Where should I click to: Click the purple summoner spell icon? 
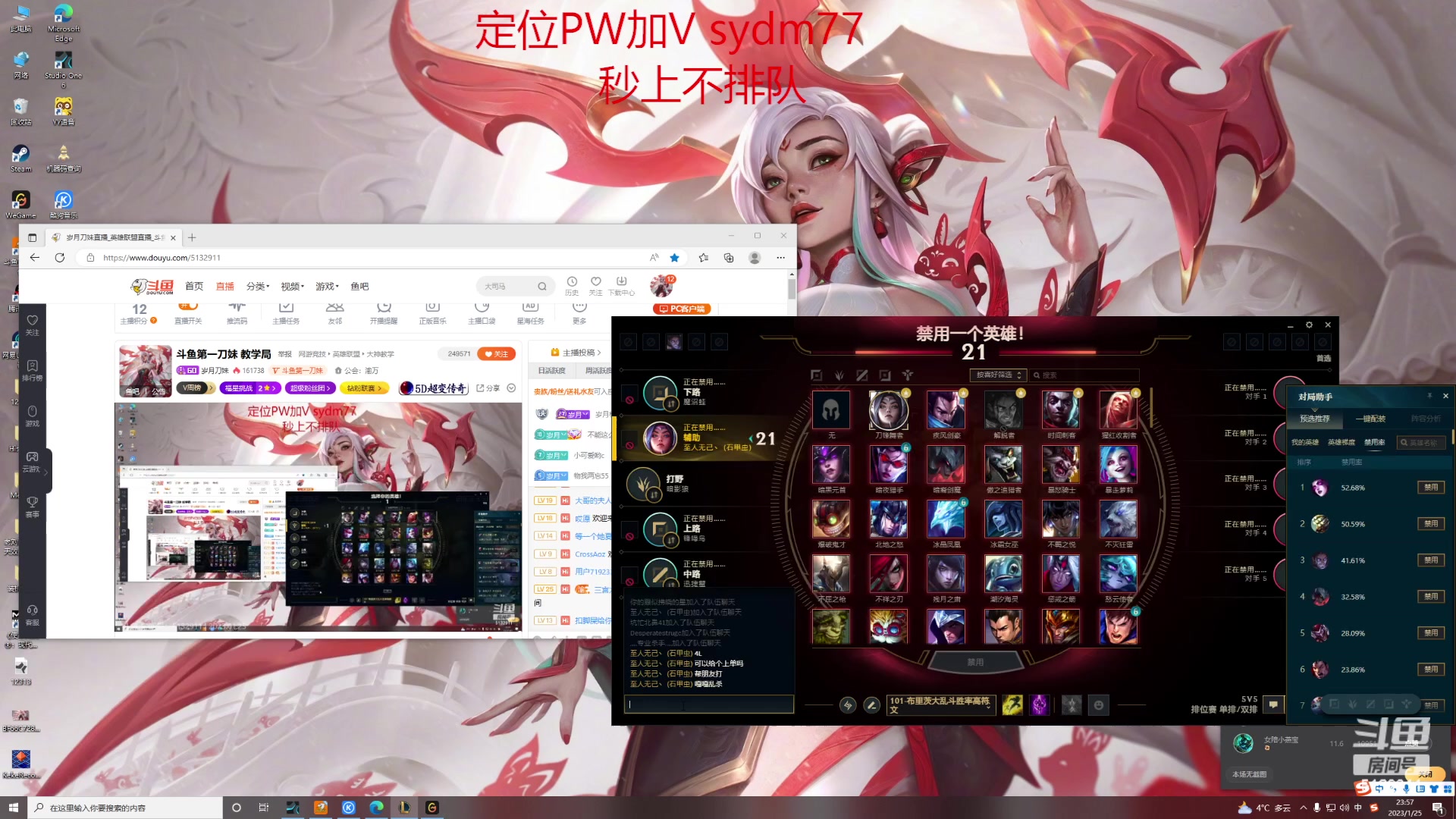1039,705
